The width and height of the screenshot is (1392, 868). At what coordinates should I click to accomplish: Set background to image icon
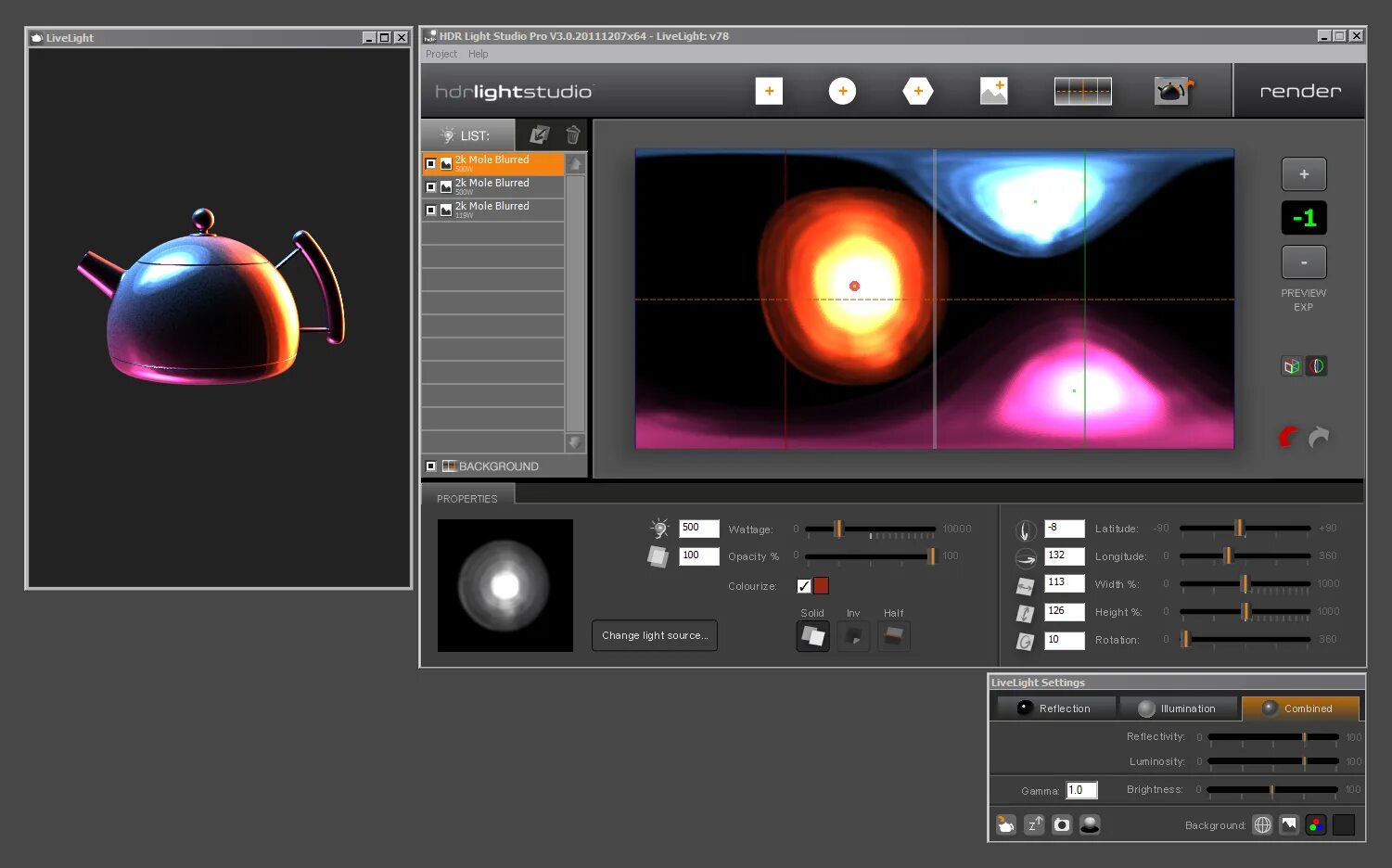1289,824
